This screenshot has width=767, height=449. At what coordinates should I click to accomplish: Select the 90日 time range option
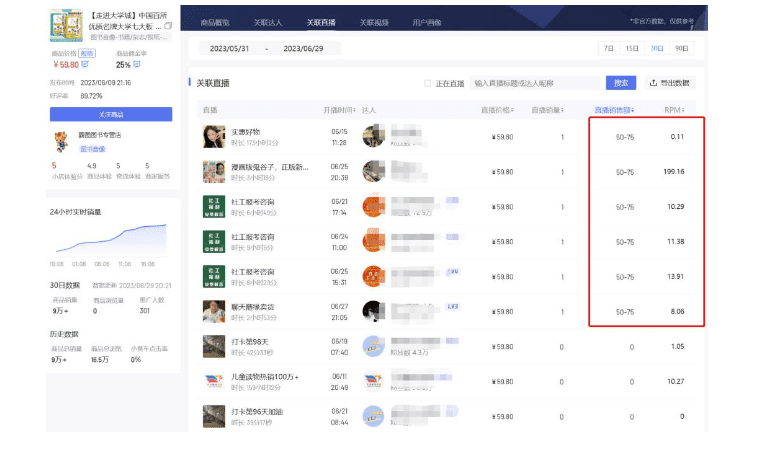681,48
